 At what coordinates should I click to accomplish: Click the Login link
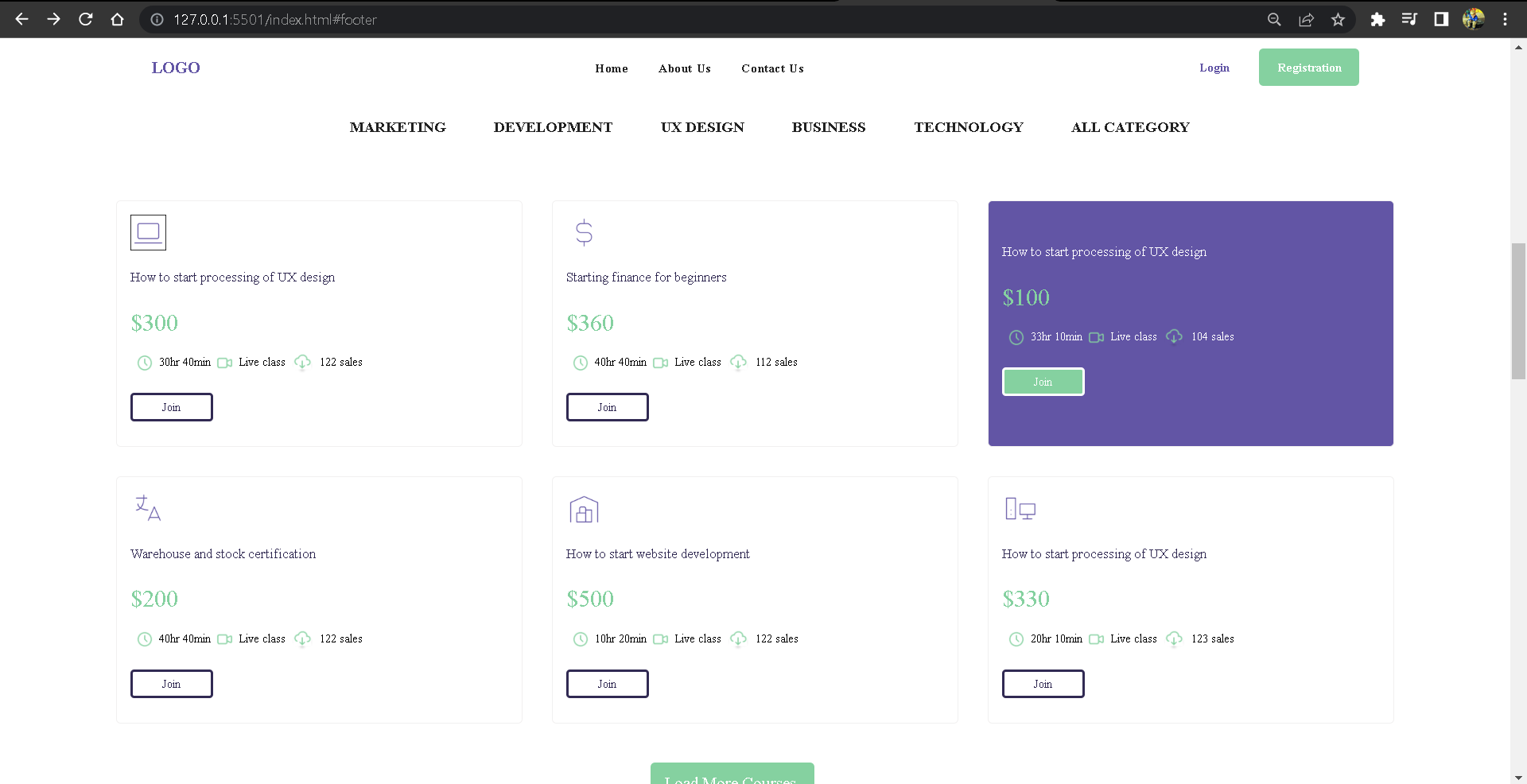click(x=1214, y=68)
